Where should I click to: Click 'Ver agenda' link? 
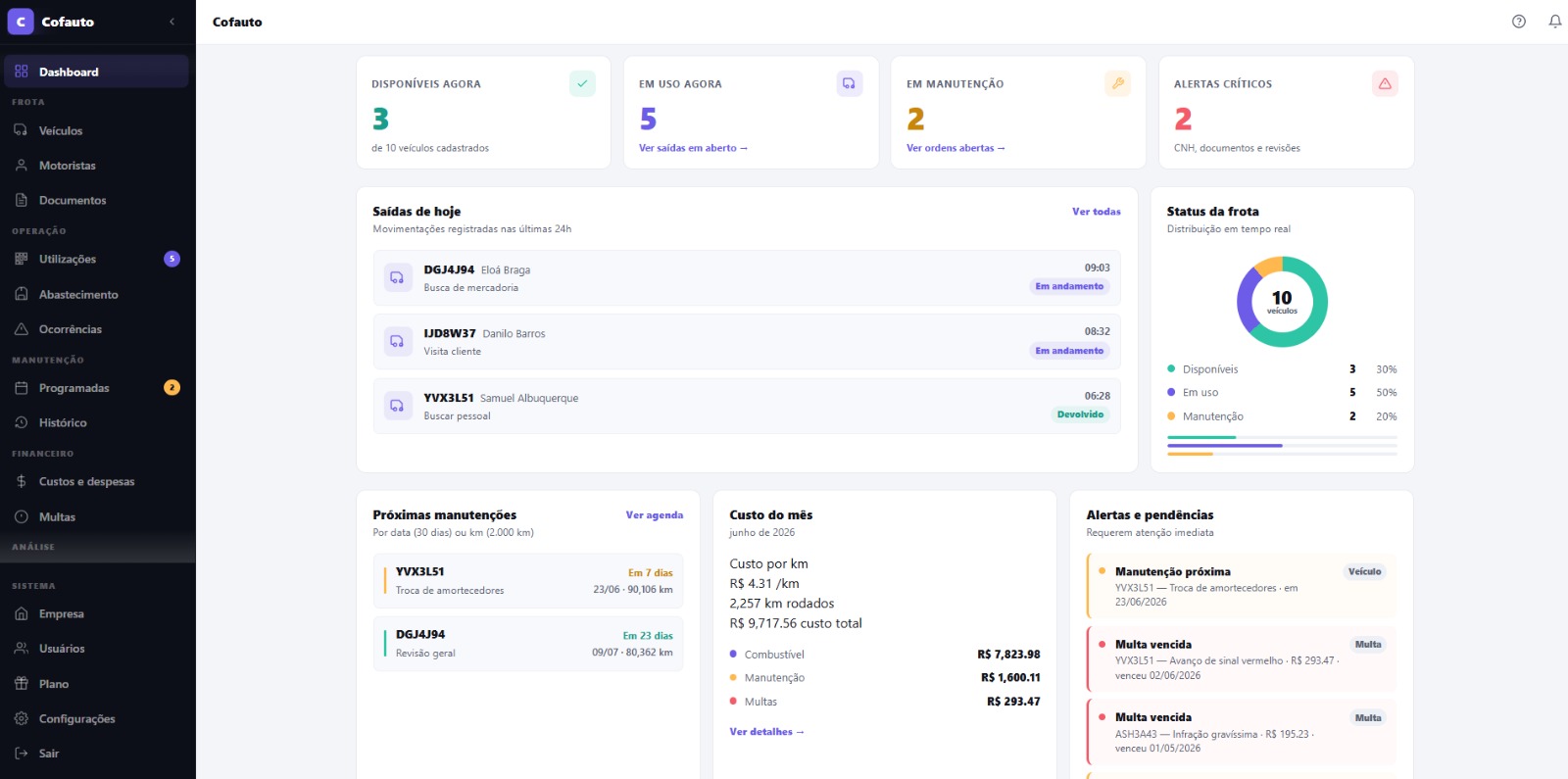click(655, 515)
